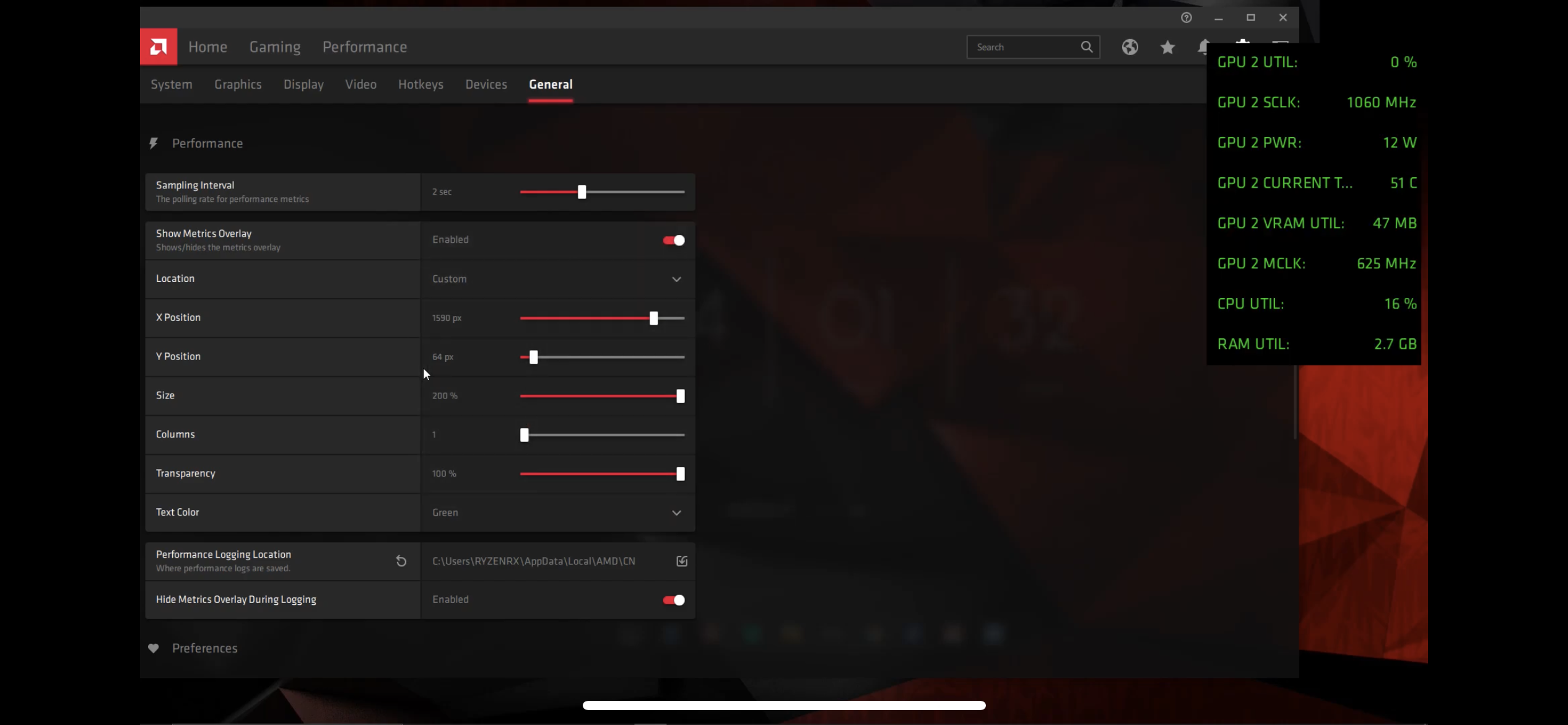Expand the Location dropdown

pyautogui.click(x=557, y=279)
